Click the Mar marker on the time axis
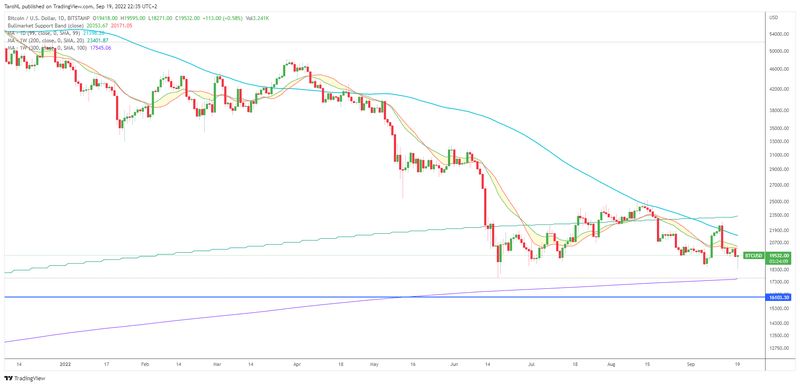Image resolution: width=800 pixels, height=386 pixels. pyautogui.click(x=217, y=365)
